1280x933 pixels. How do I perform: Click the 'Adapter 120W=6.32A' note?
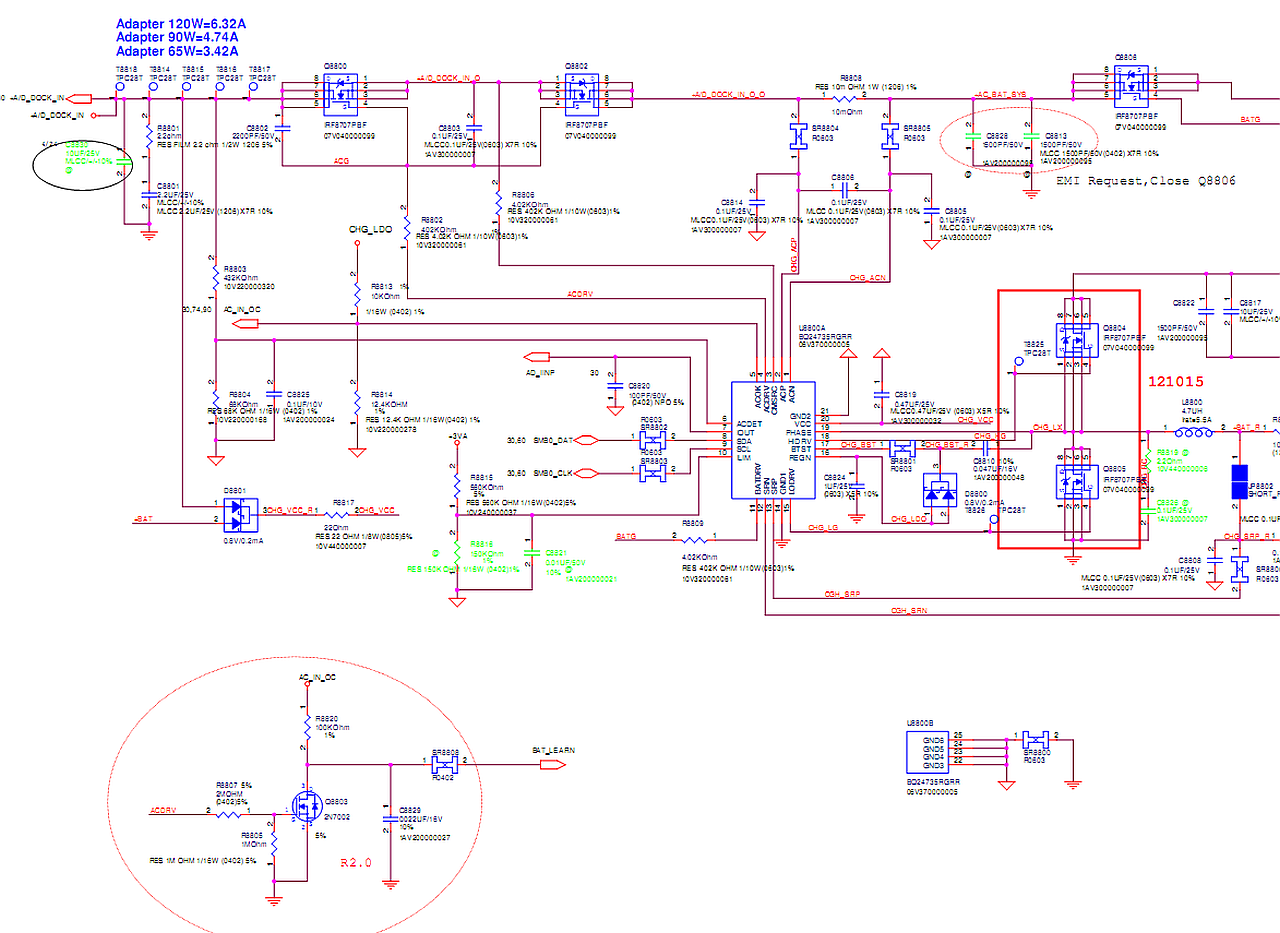pyautogui.click(x=181, y=23)
